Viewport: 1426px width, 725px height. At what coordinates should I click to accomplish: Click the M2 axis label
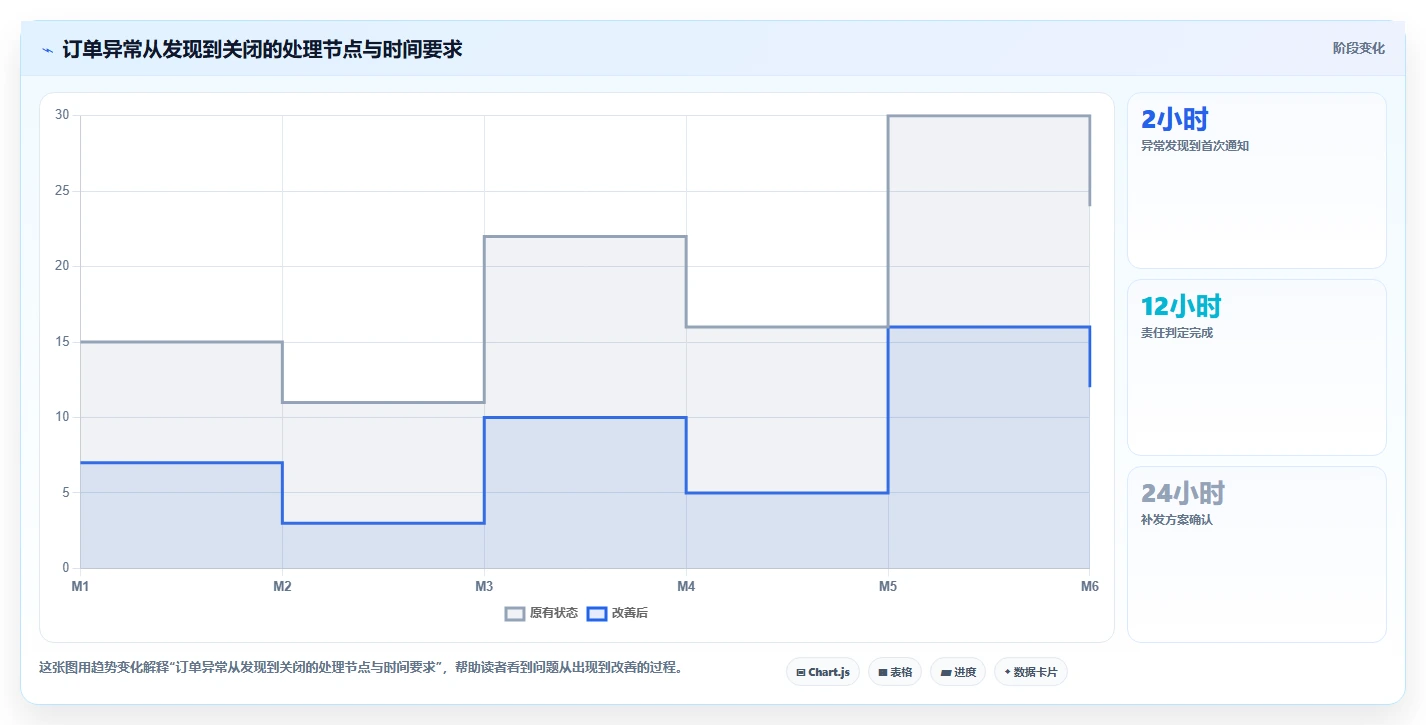[x=282, y=587]
